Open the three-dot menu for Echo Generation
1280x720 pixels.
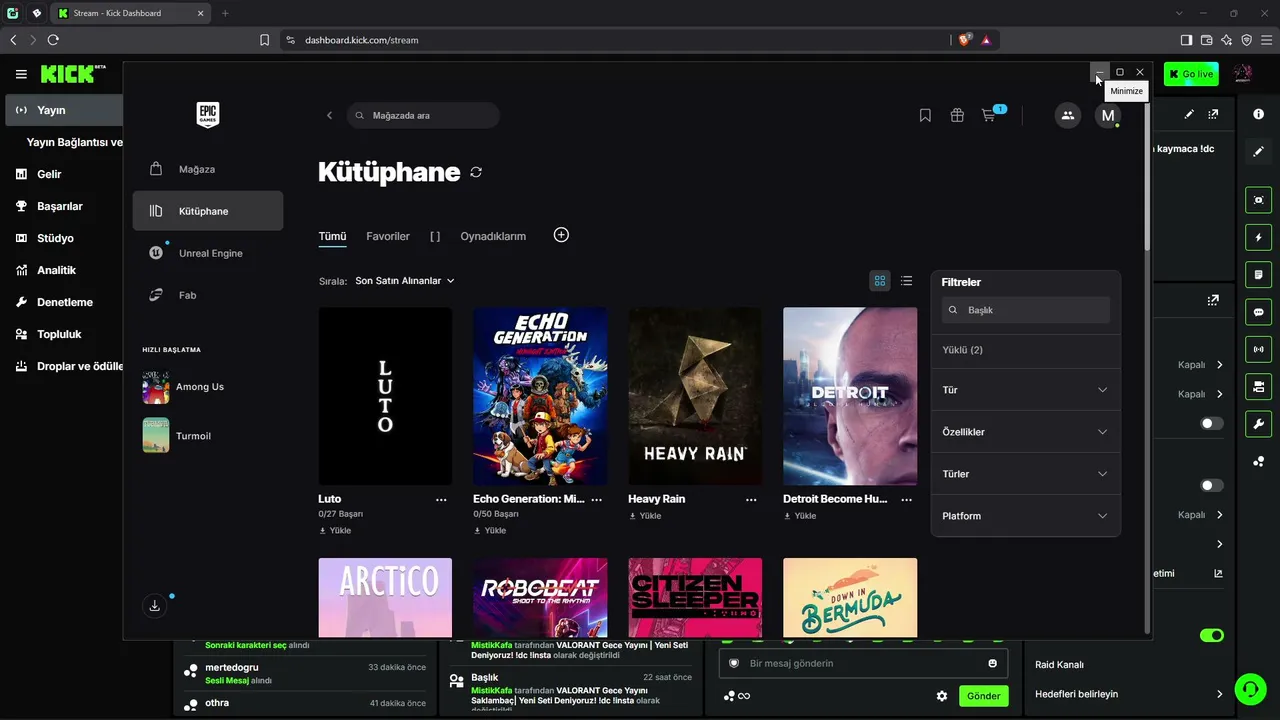click(597, 499)
